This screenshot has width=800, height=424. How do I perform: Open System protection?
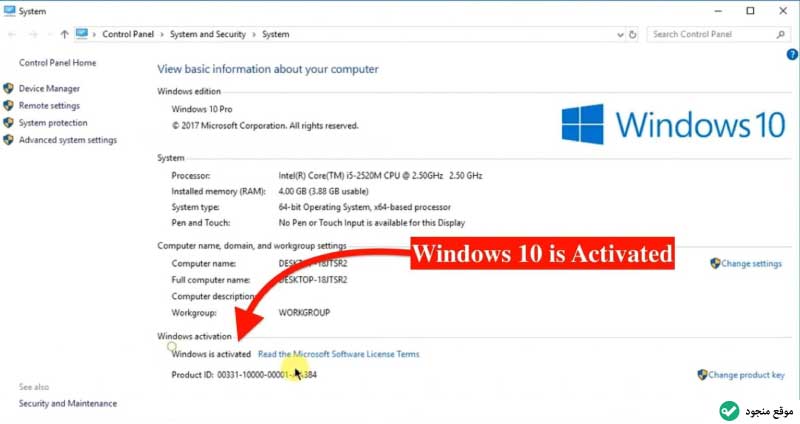click(x=53, y=123)
